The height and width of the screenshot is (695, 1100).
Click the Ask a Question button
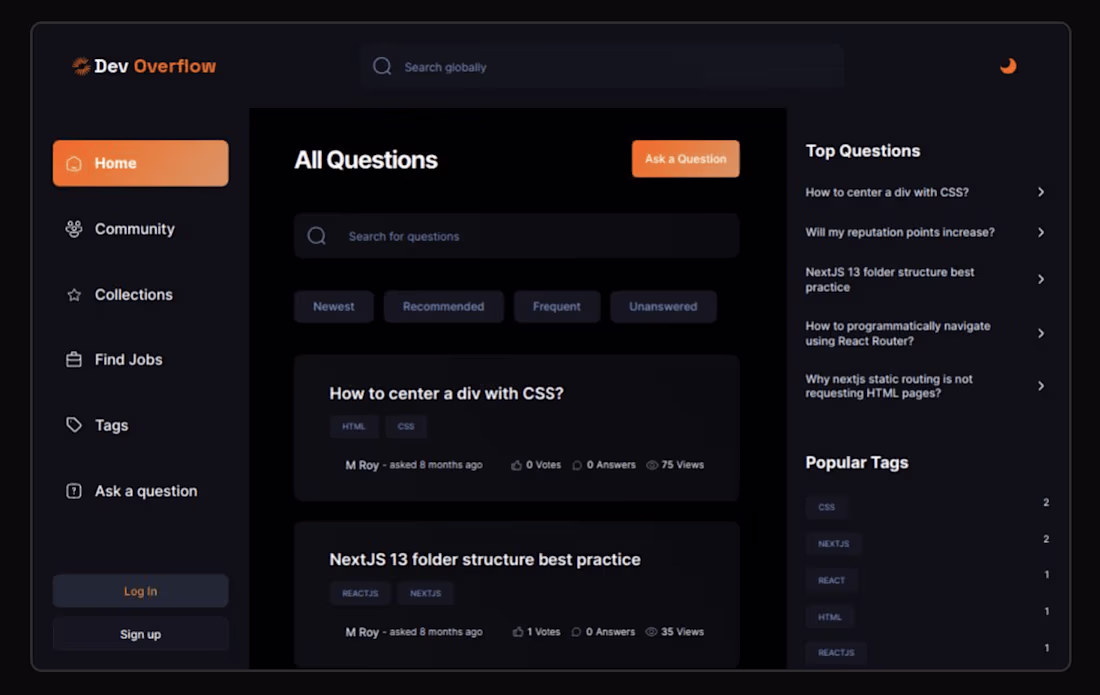685,158
